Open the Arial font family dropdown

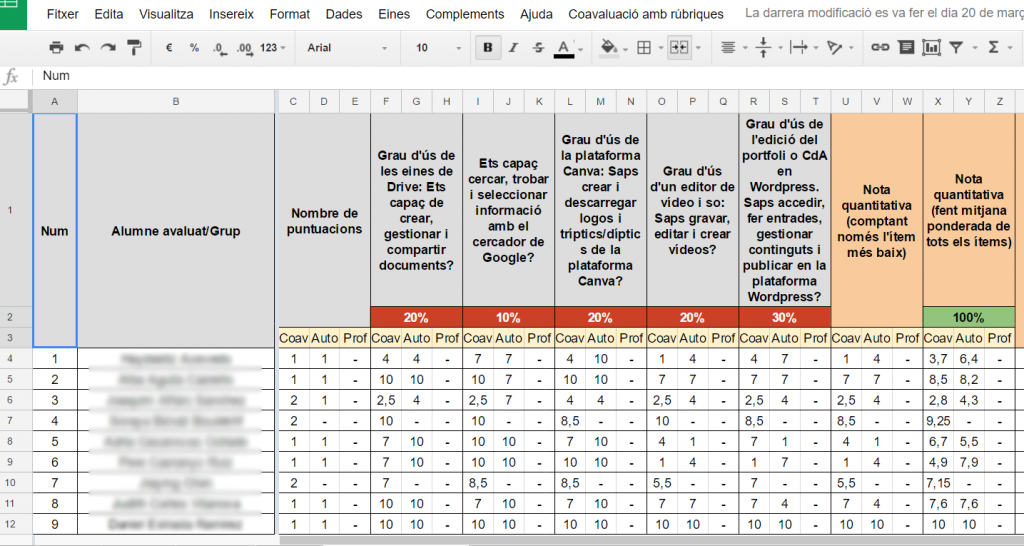pos(346,47)
